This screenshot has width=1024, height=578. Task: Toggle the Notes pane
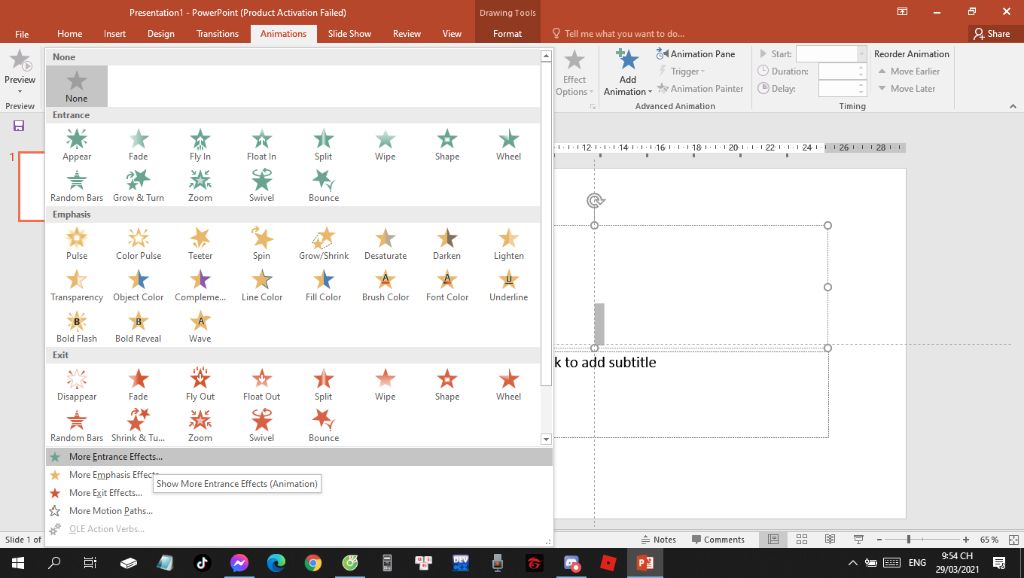point(658,539)
